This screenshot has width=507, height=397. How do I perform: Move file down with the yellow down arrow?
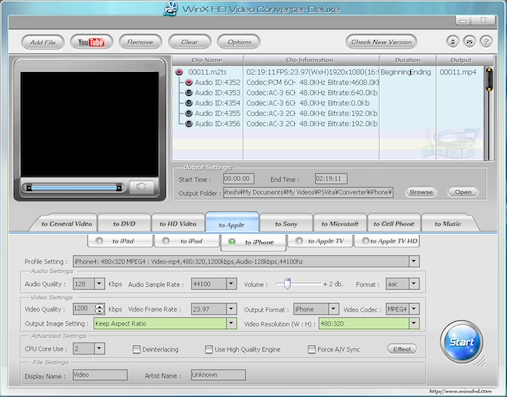click(489, 88)
